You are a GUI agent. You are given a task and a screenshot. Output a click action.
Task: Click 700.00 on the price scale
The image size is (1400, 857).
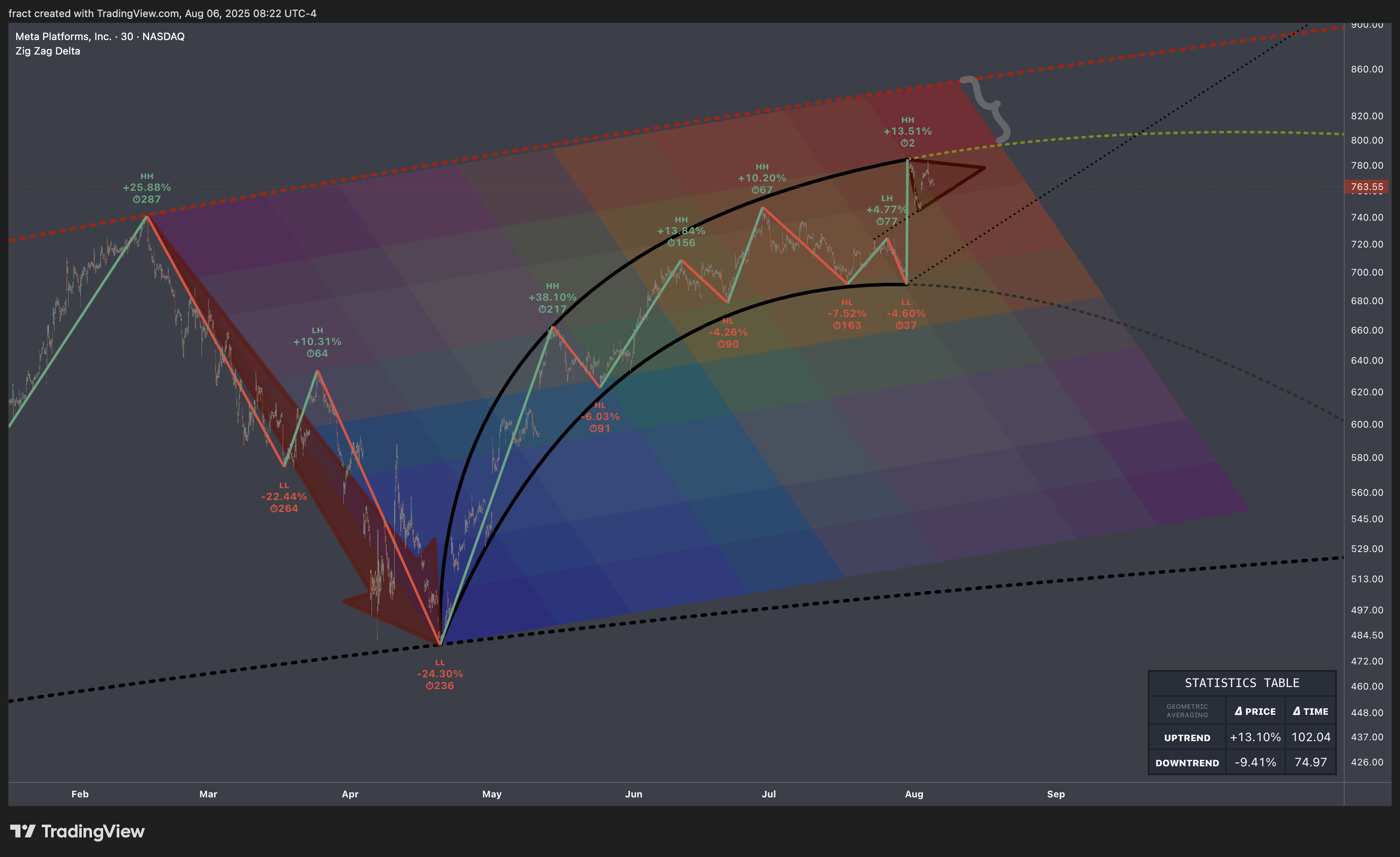click(x=1367, y=273)
